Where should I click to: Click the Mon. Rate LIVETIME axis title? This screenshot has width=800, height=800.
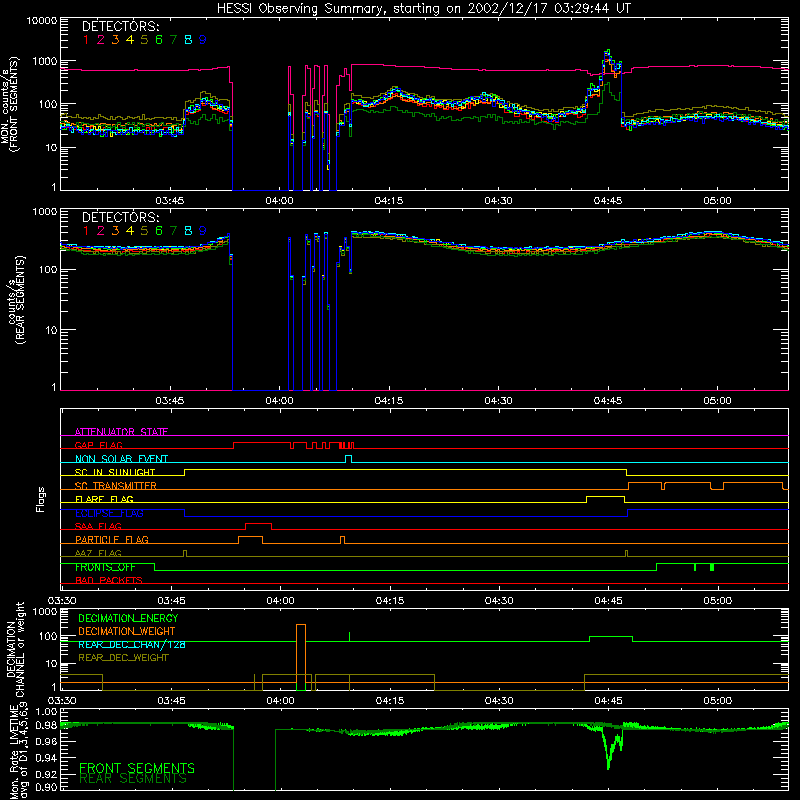pyautogui.click(x=18, y=753)
